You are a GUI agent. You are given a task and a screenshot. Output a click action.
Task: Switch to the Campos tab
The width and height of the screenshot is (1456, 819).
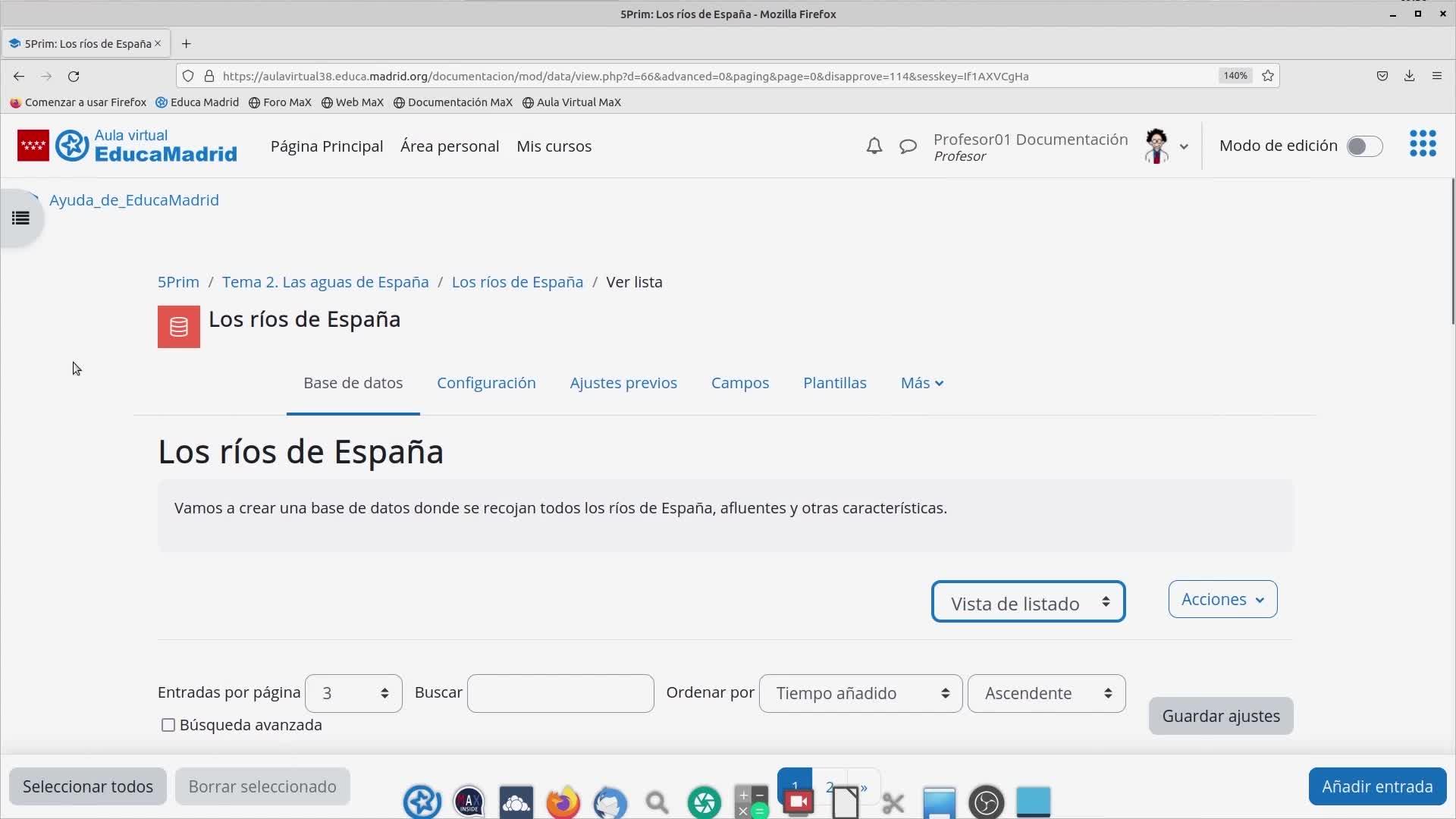point(739,383)
